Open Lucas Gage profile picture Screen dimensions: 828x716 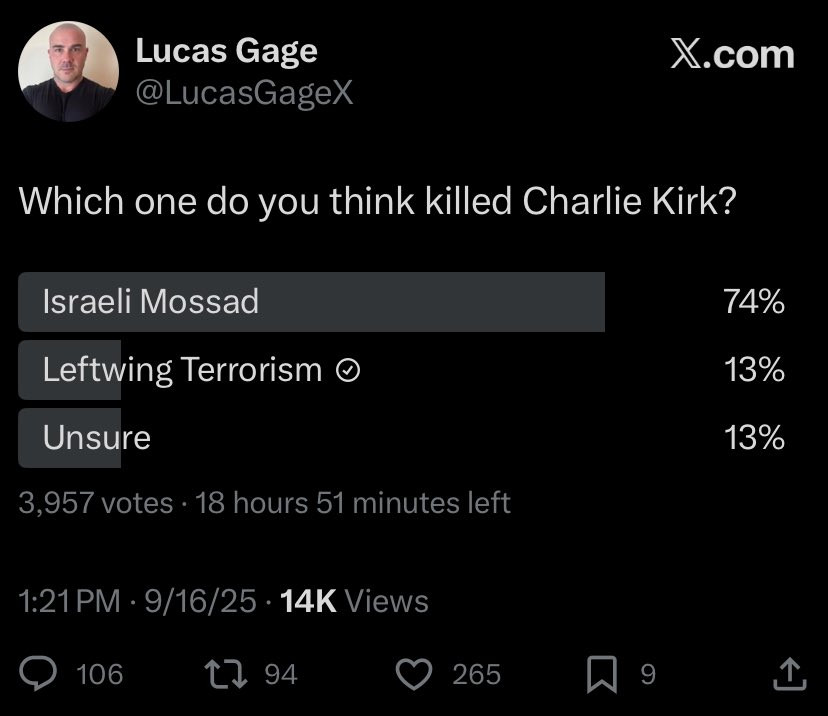[68, 72]
